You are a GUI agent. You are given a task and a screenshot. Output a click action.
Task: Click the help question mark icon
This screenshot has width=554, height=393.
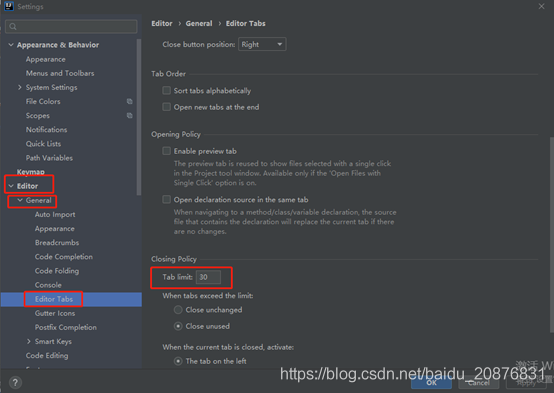pos(15,382)
